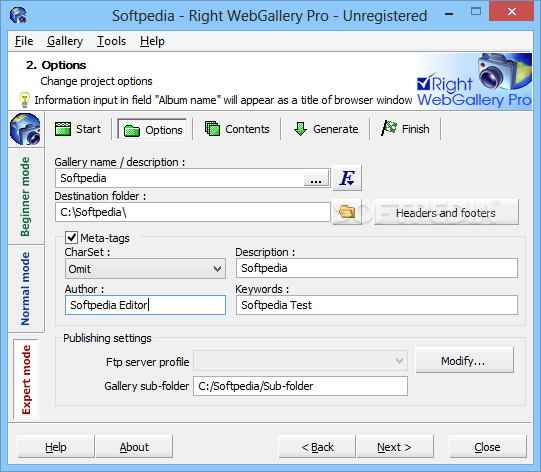The width and height of the screenshot is (541, 472).
Task: Switch to Beginner mode
Action: click(26, 197)
